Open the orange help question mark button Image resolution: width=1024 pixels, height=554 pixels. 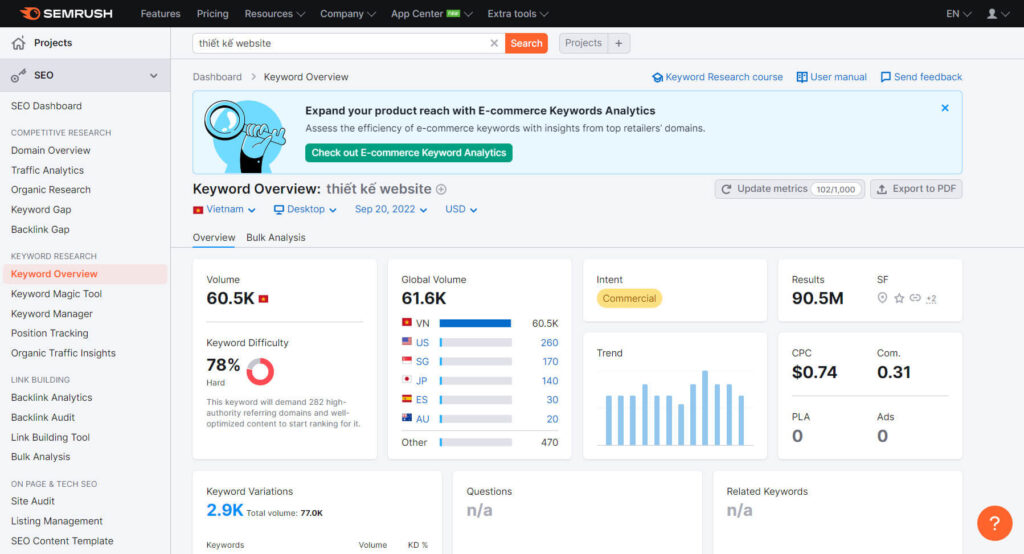[x=994, y=522]
